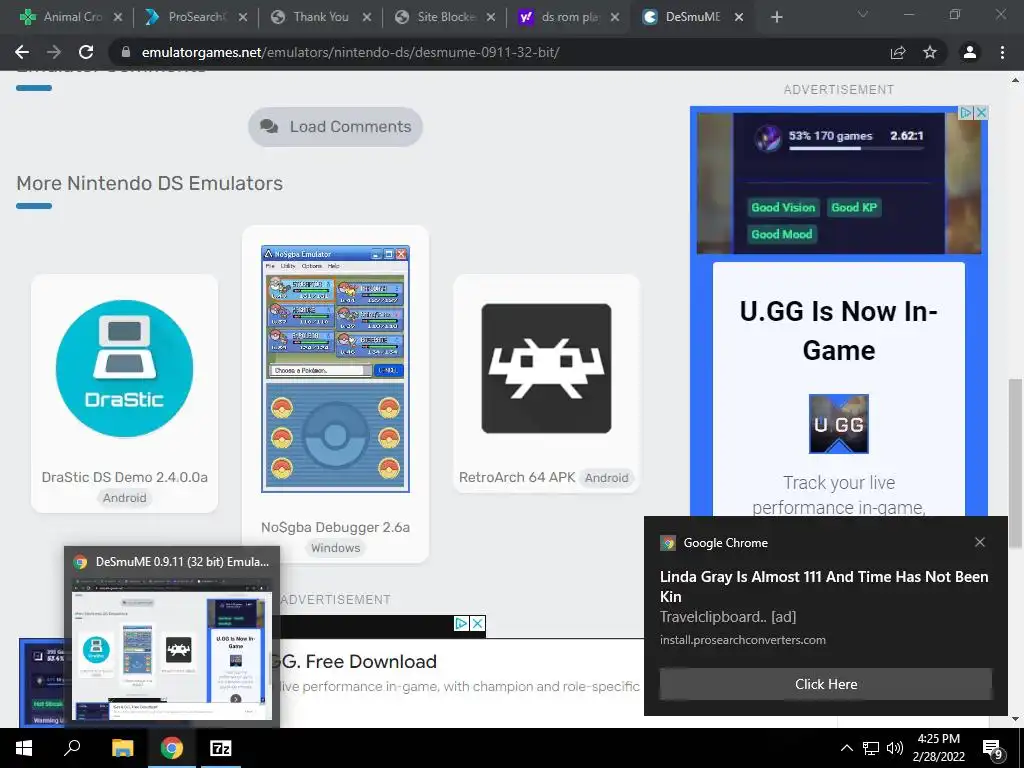Click the Android tag under DraStic
1024x768 pixels.
click(x=125, y=498)
